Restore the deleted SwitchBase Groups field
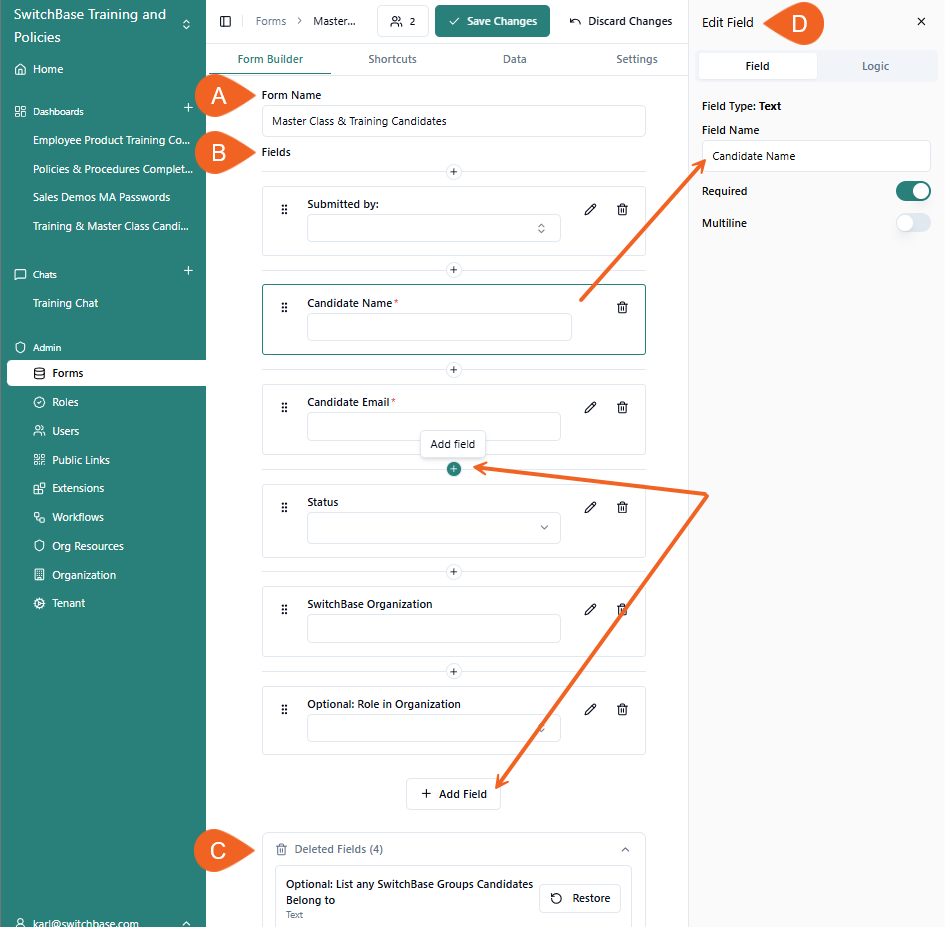The width and height of the screenshot is (945, 927). pos(579,898)
